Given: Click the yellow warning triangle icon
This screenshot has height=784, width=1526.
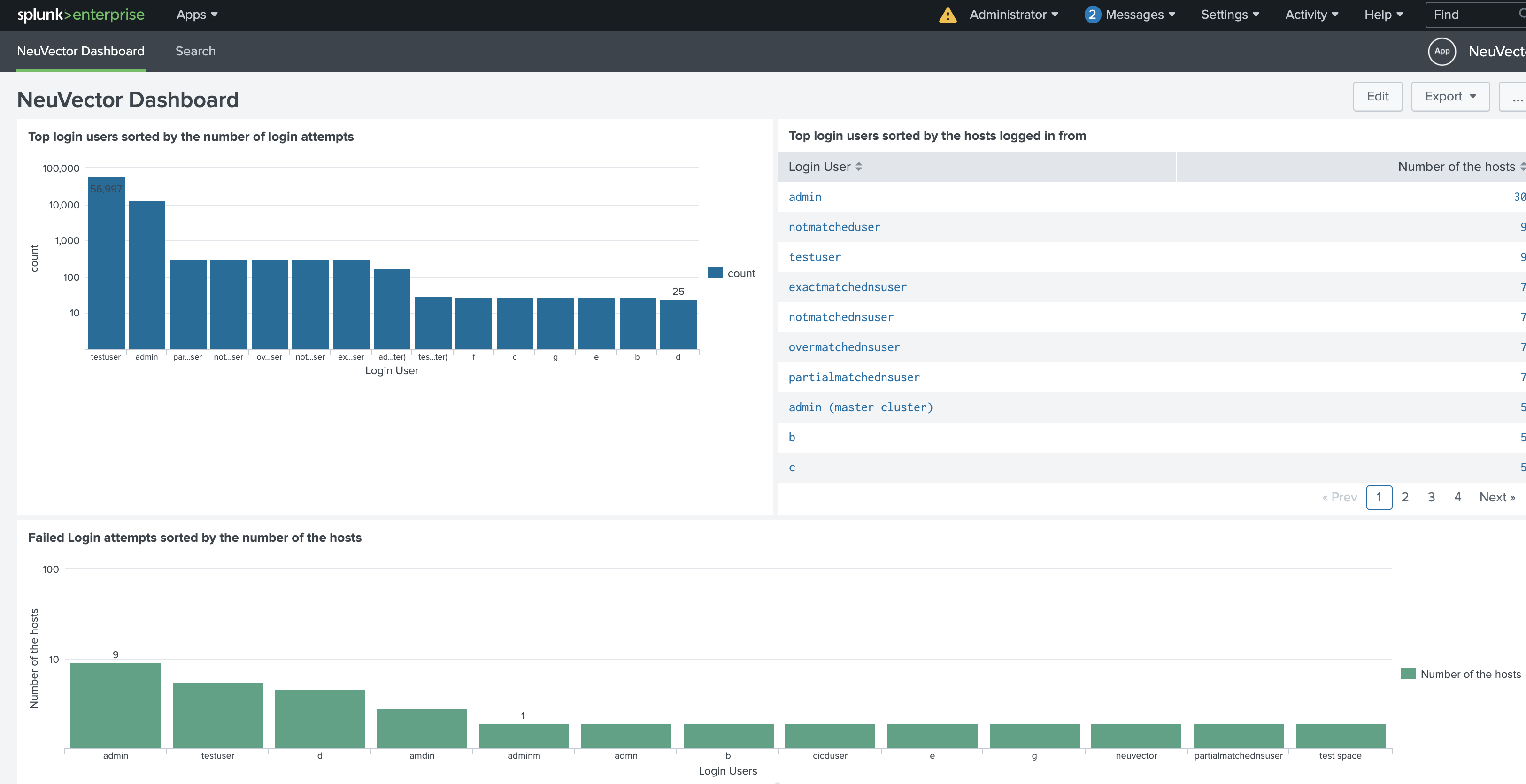Looking at the screenshot, I should 948,15.
